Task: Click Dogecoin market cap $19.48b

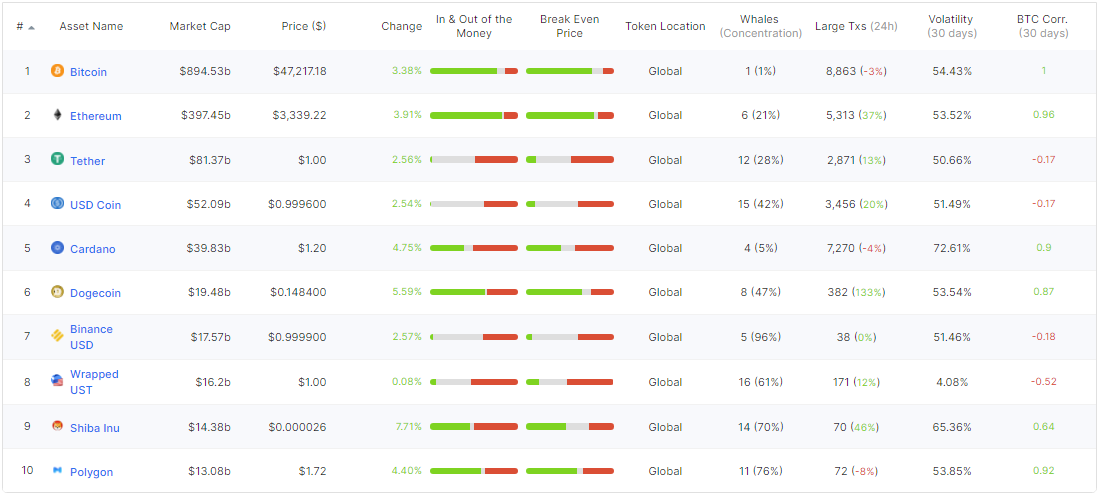Action: point(209,291)
